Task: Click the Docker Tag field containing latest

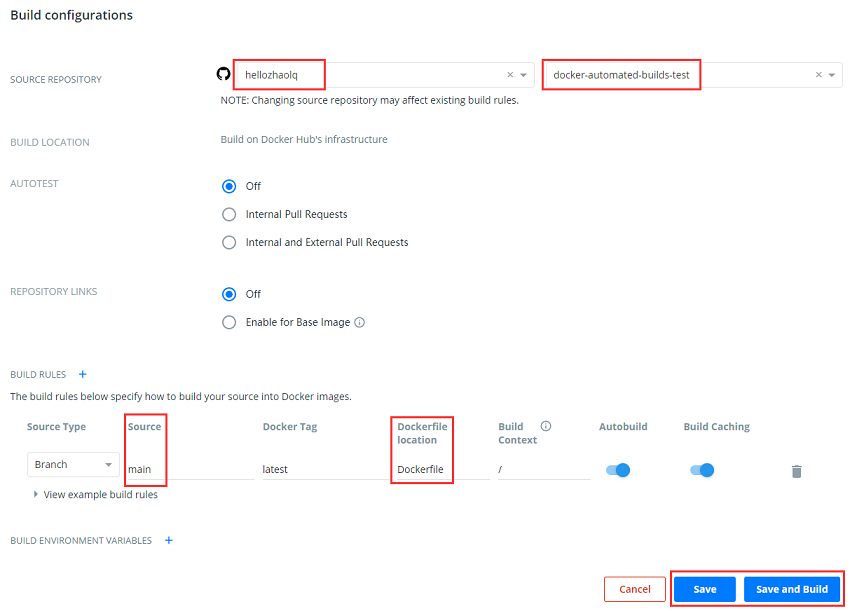Action: (x=320, y=469)
